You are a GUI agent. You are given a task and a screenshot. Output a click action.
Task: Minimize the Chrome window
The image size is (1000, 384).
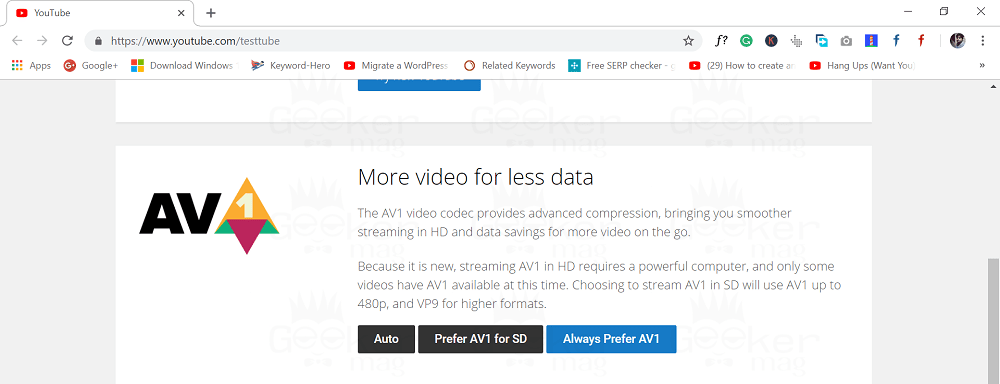(908, 11)
